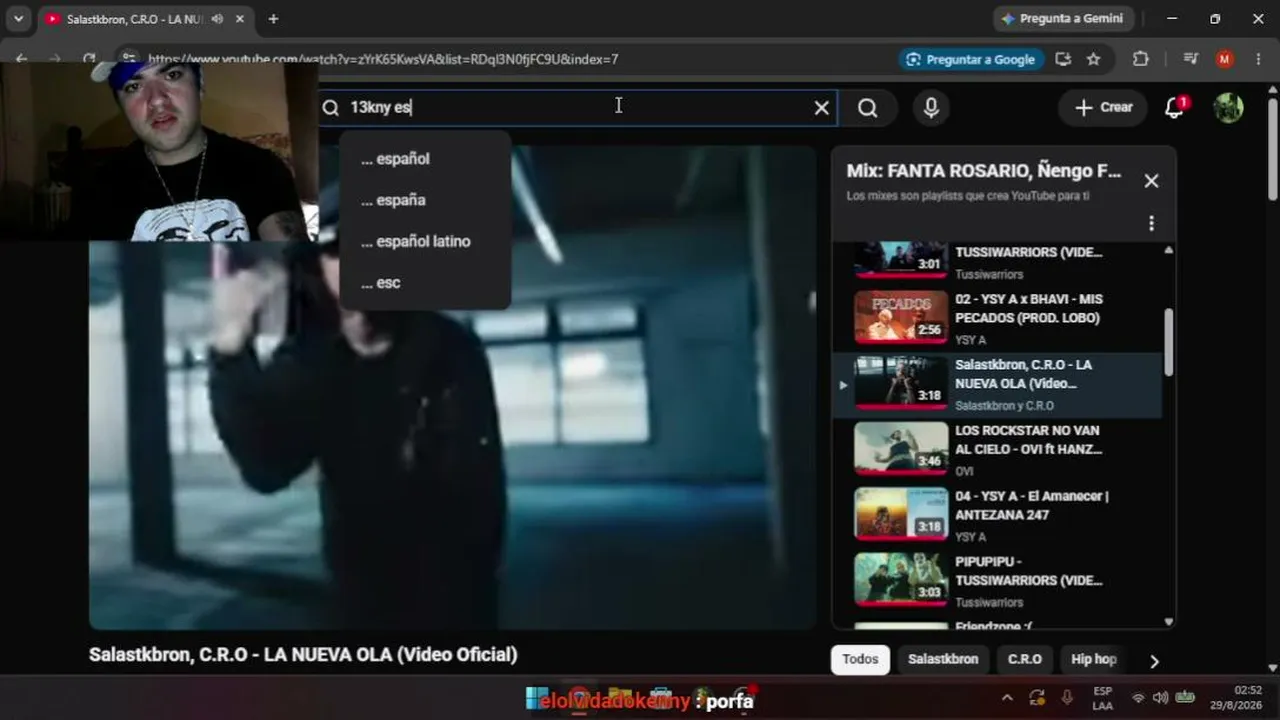
Task: Open a new browser tab
Action: coord(273,19)
